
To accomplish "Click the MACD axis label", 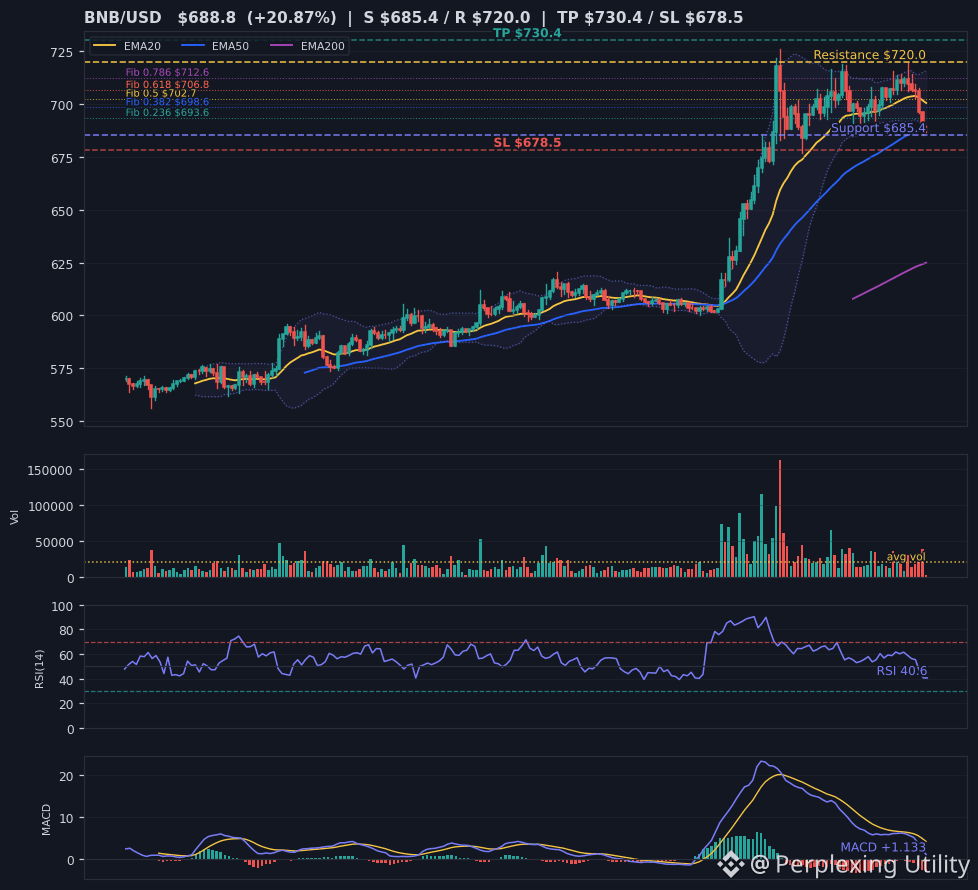I will coord(46,820).
